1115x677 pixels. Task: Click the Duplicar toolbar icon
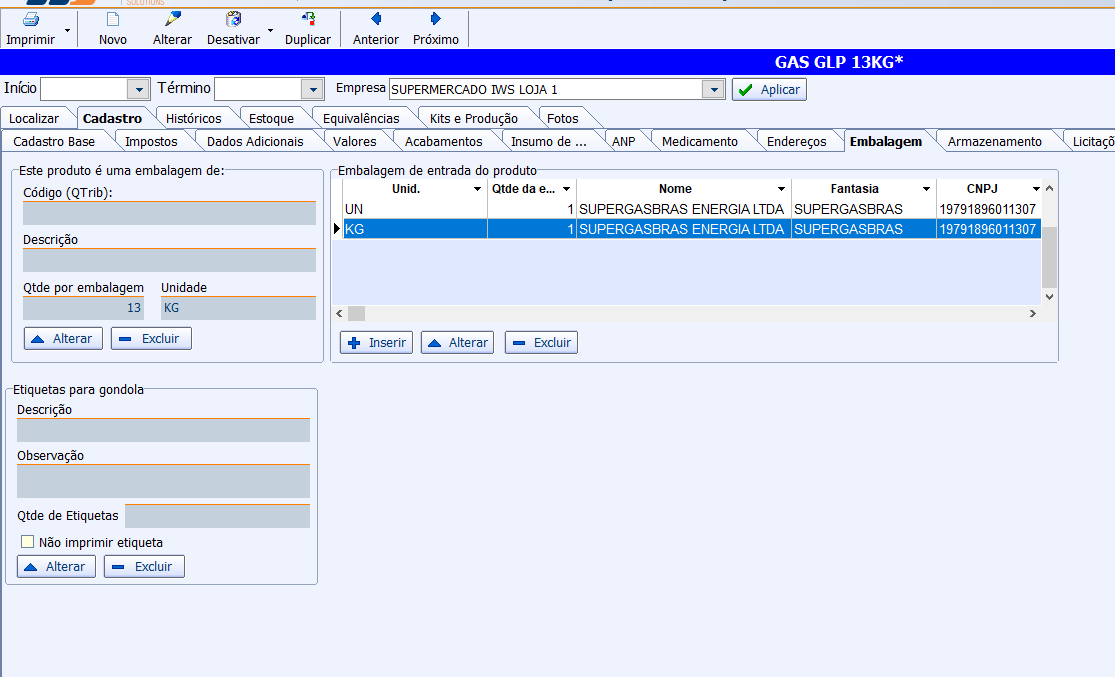click(x=307, y=19)
